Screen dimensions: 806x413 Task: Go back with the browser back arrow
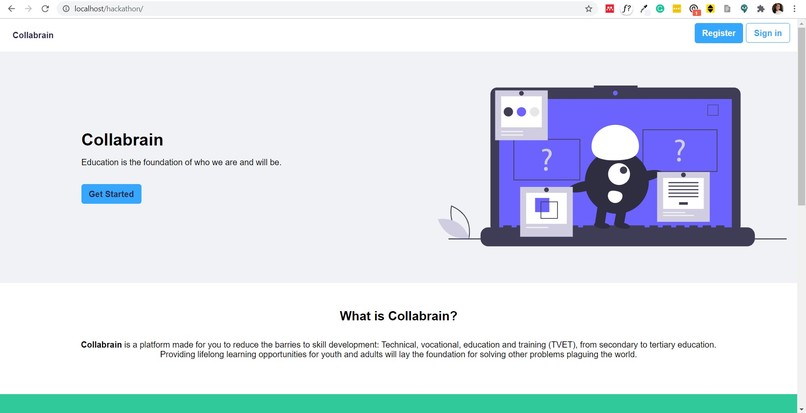point(11,9)
